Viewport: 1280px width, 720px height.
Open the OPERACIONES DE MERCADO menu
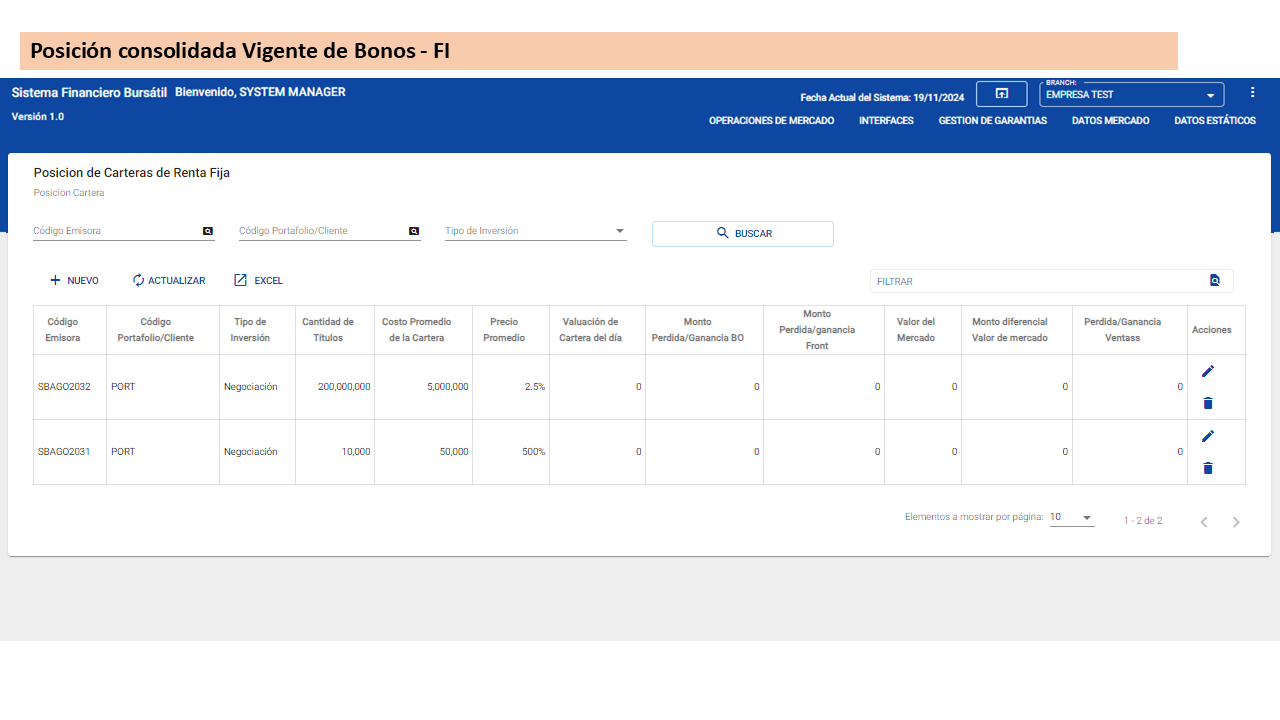[x=771, y=120]
